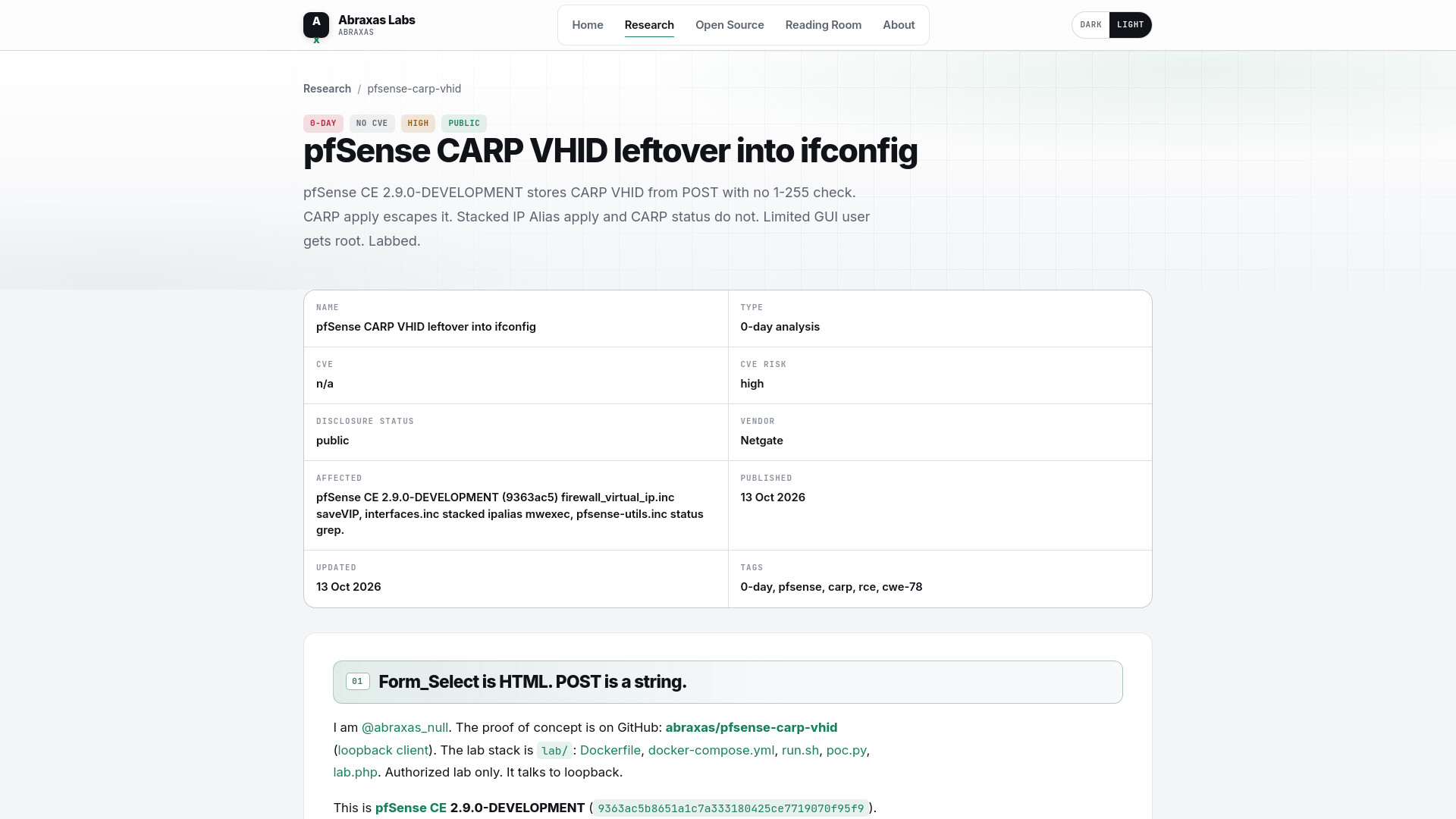The height and width of the screenshot is (819, 1456).
Task: Click the PUBLIC status badge
Action: coord(464,124)
